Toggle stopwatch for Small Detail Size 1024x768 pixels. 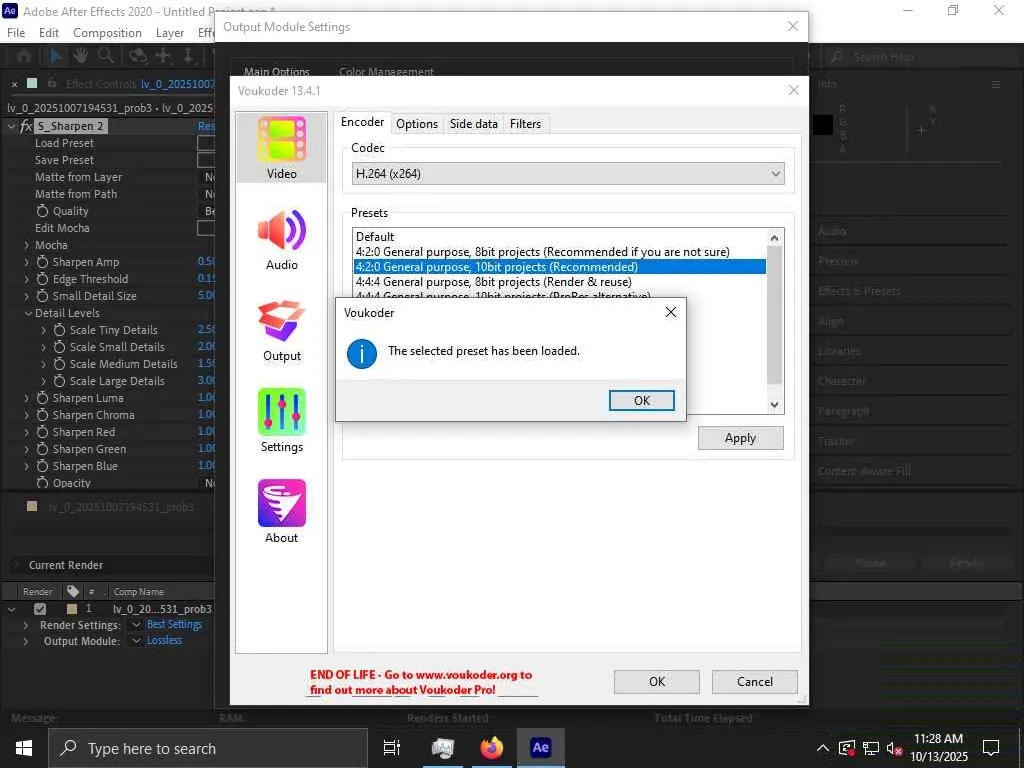42,296
